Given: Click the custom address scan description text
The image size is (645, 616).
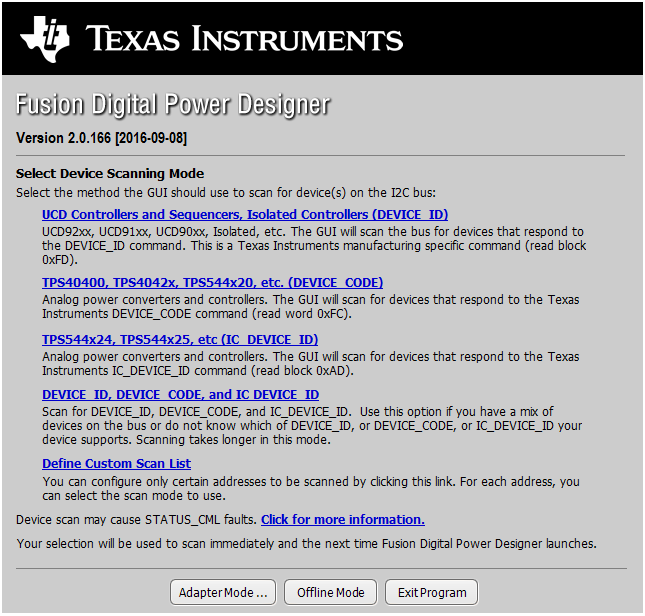Looking at the screenshot, I should 310,488.
